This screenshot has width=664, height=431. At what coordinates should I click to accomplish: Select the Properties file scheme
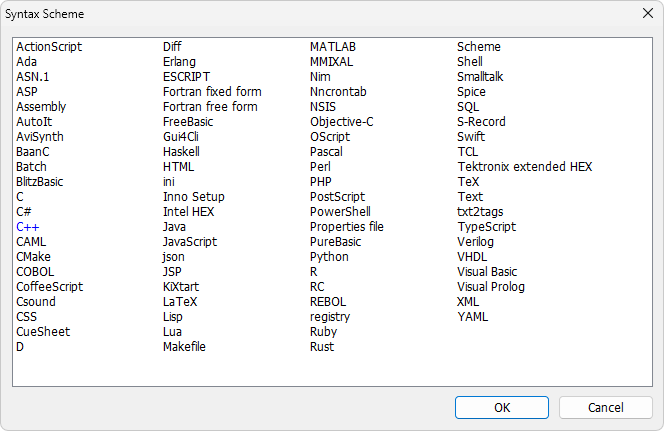[x=346, y=227]
